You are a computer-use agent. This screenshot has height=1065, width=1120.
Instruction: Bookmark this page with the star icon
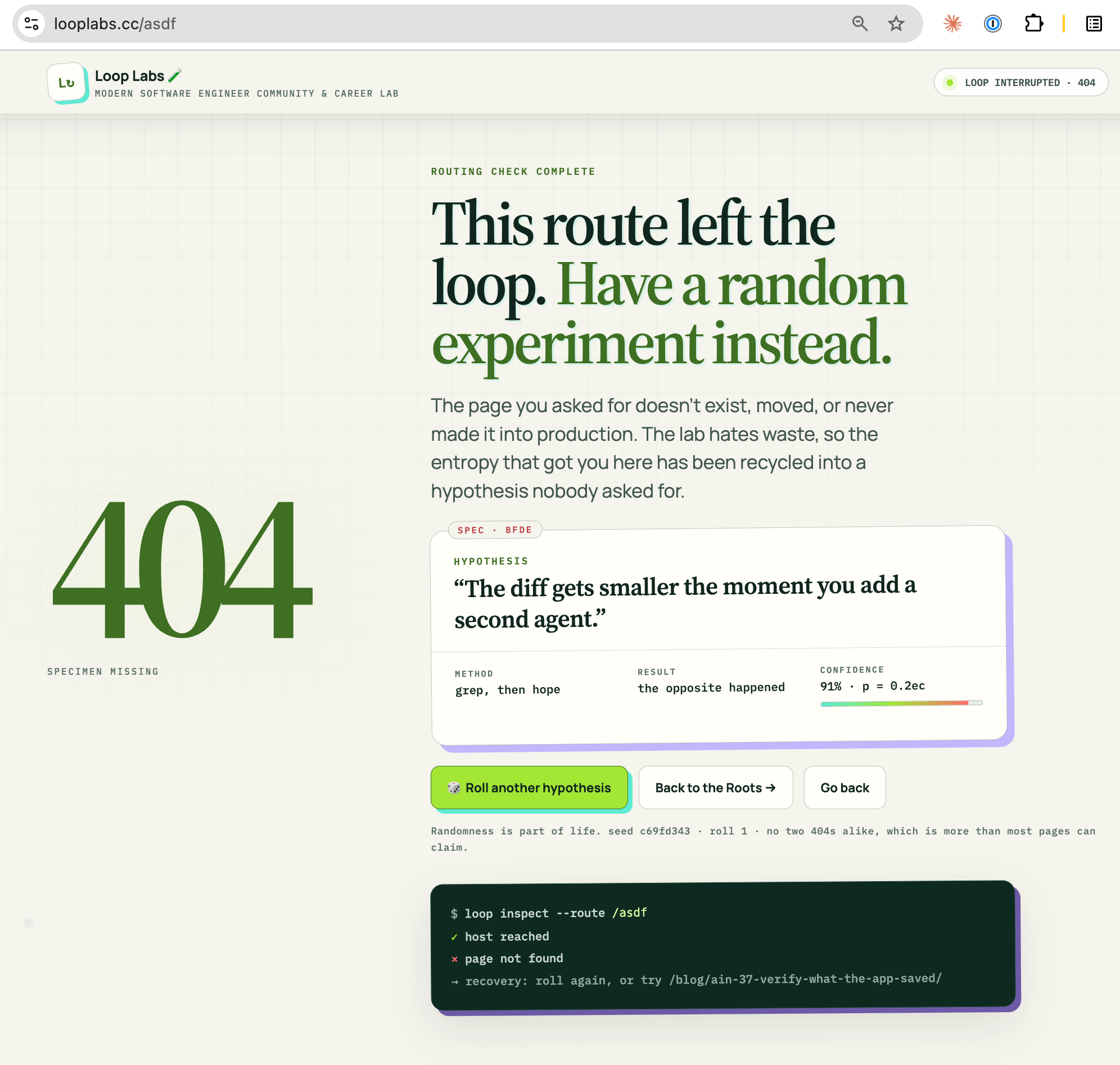click(896, 24)
